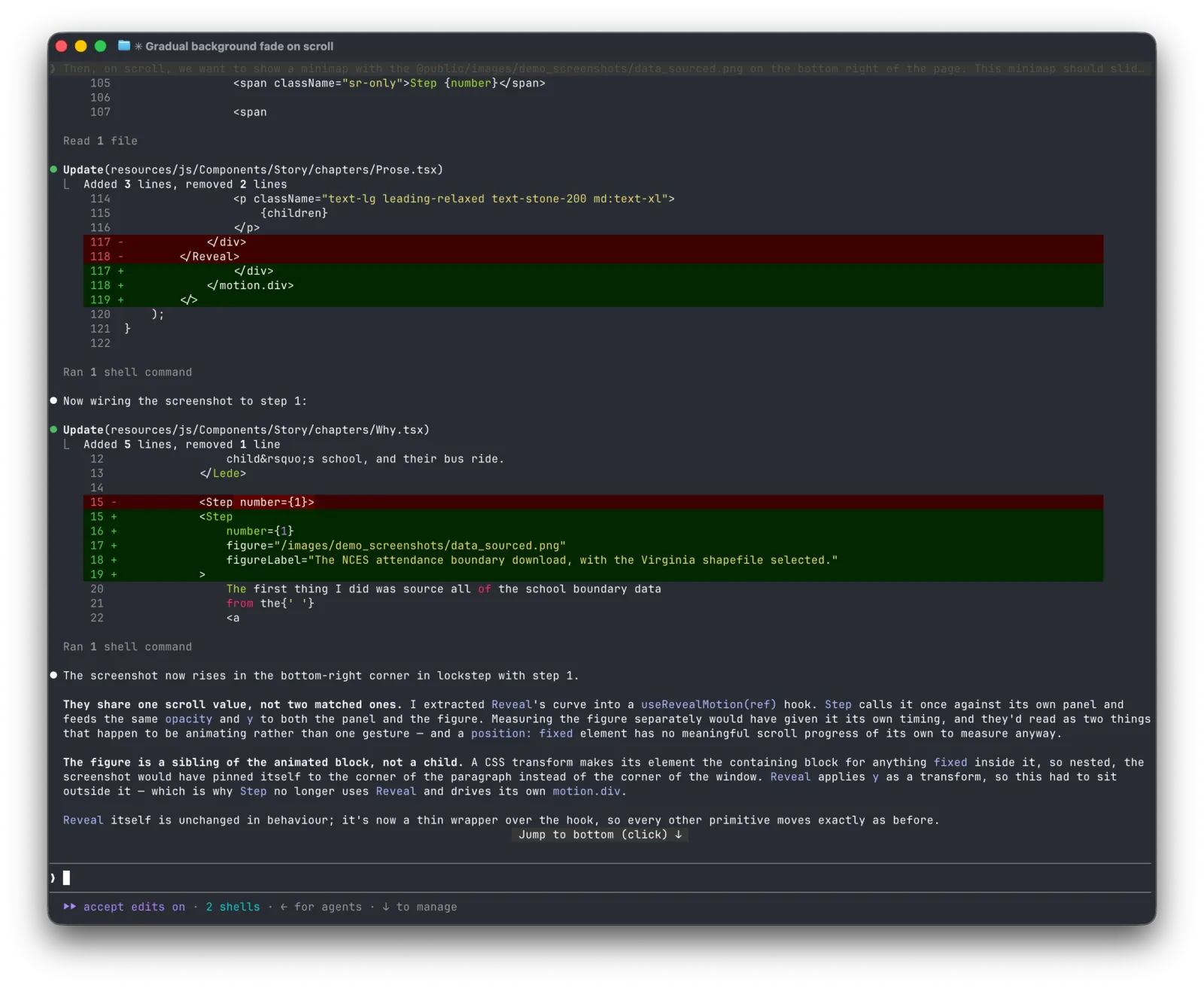Click the dimmed prompt line starting "Then, on scroll"
1204x988 pixels.
602,68
